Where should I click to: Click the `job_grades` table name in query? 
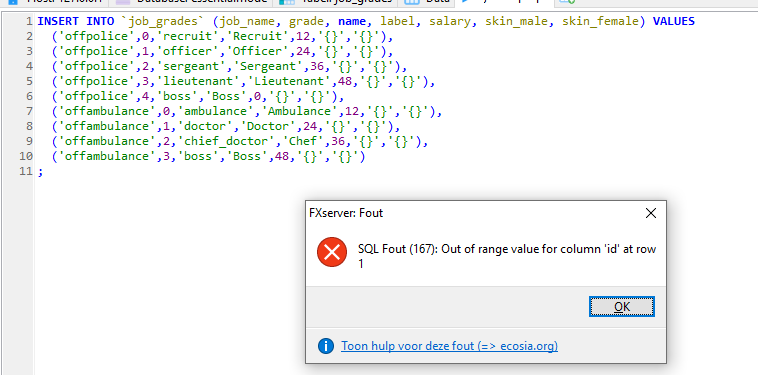163,21
